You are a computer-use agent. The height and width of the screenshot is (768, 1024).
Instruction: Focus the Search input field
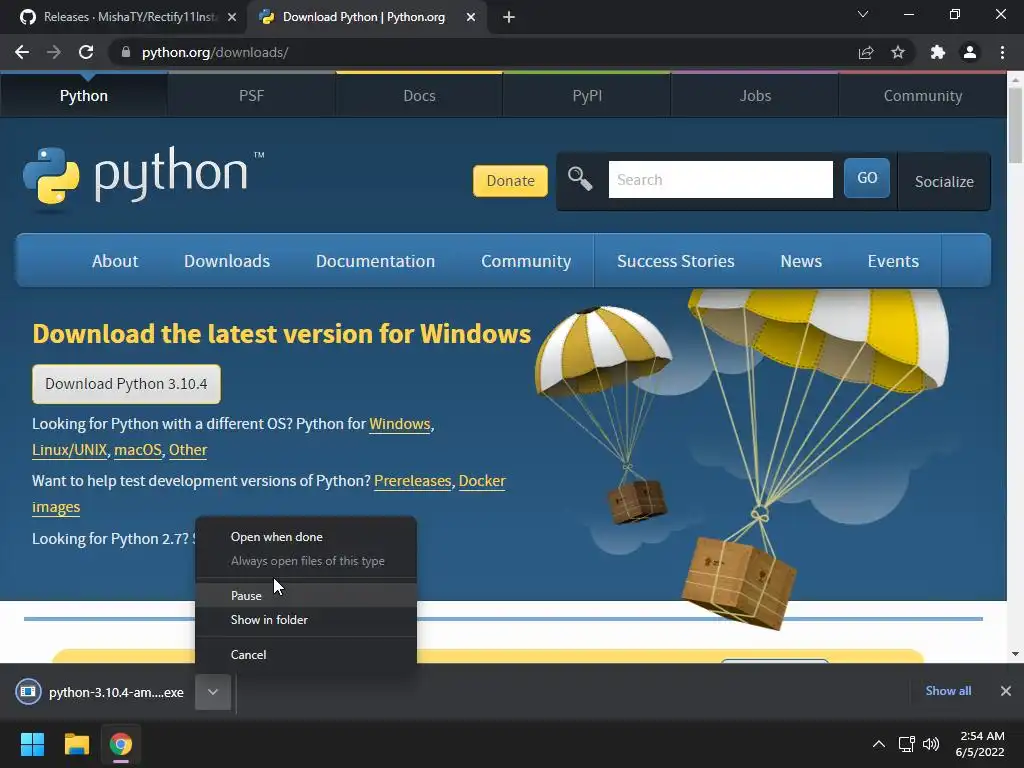tap(720, 180)
